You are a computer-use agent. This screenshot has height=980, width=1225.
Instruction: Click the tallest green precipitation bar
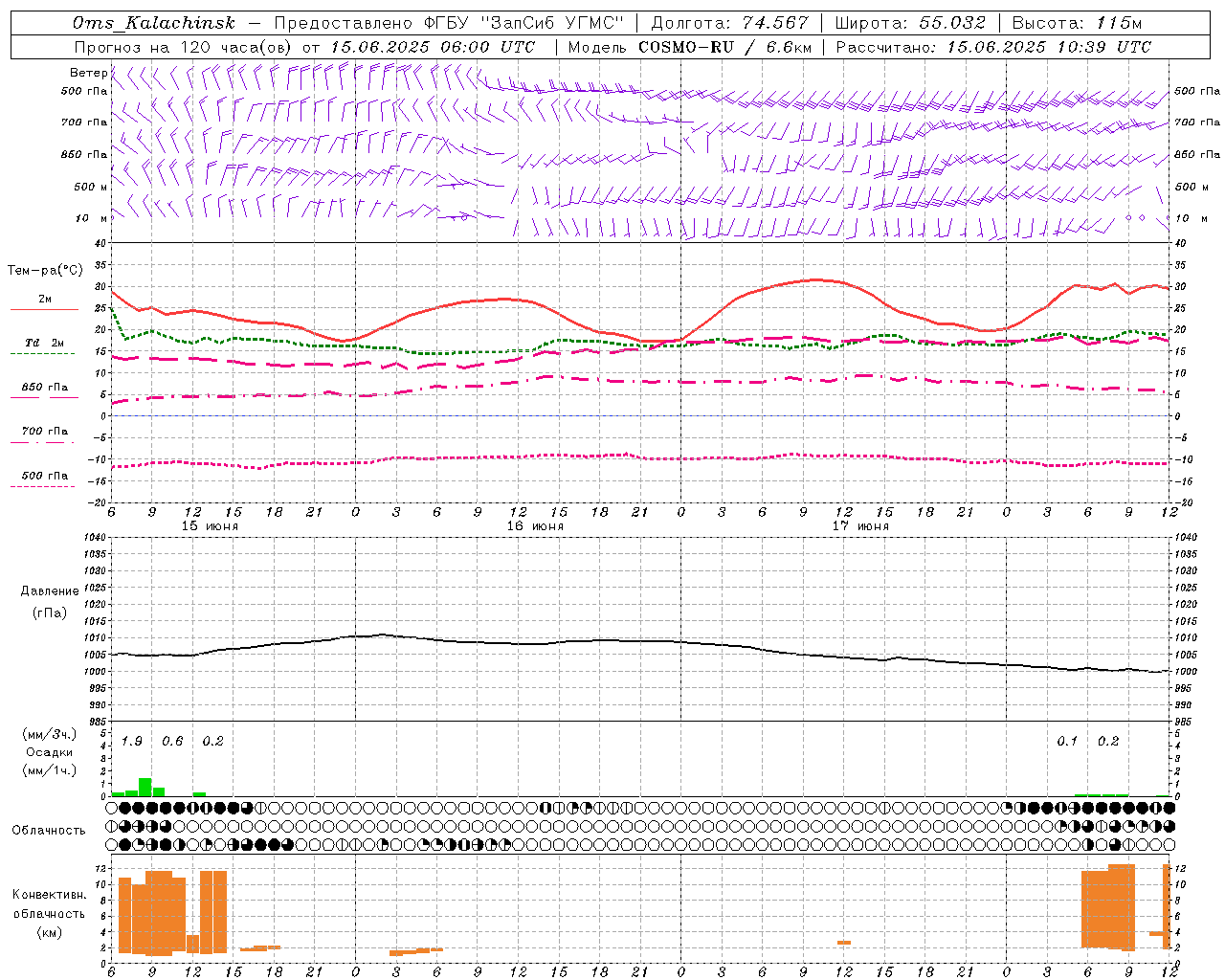coord(145,788)
